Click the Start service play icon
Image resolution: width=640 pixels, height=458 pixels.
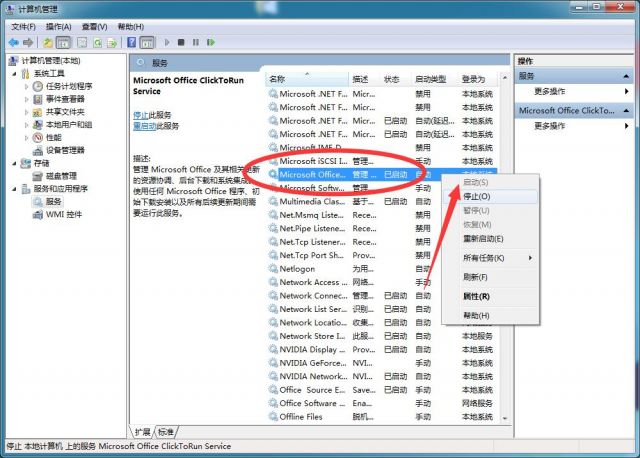click(x=167, y=42)
